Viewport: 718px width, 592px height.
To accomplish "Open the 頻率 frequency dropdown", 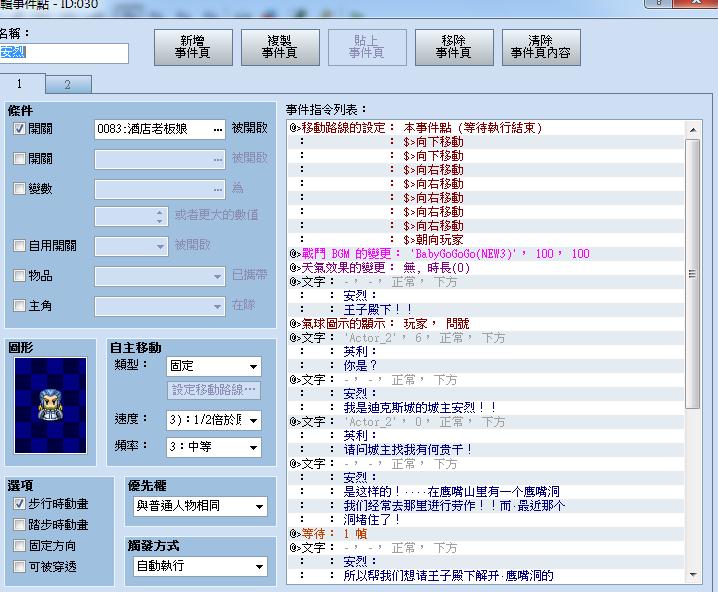I will point(214,447).
